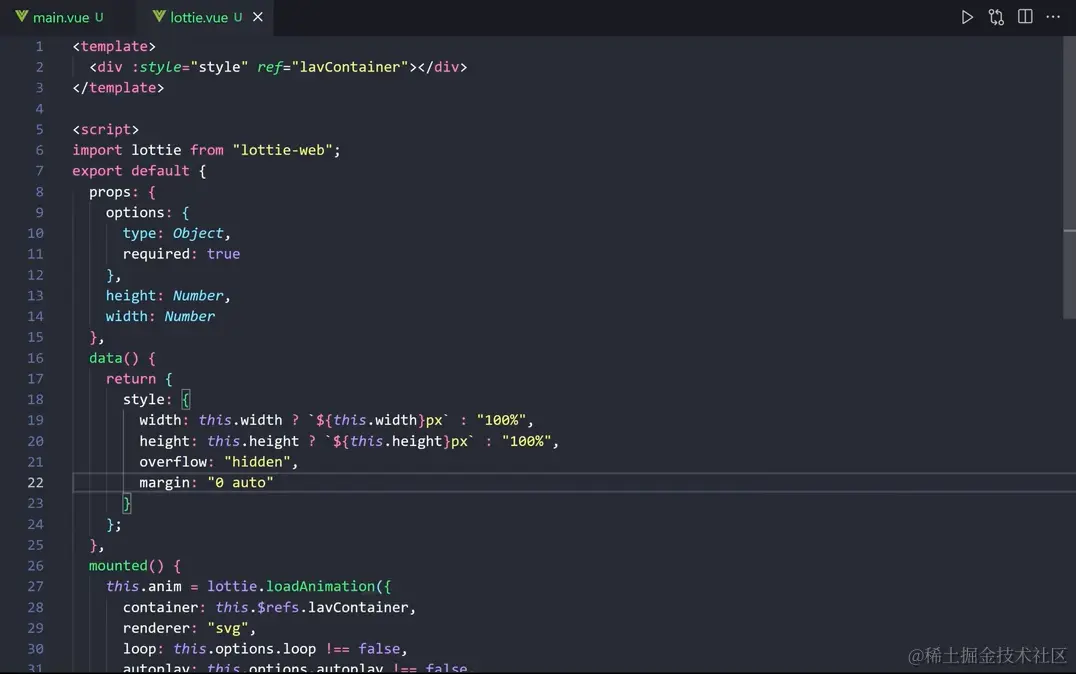1076x674 pixels.
Task: Click the lavContainer ref attribute value
Action: point(350,67)
